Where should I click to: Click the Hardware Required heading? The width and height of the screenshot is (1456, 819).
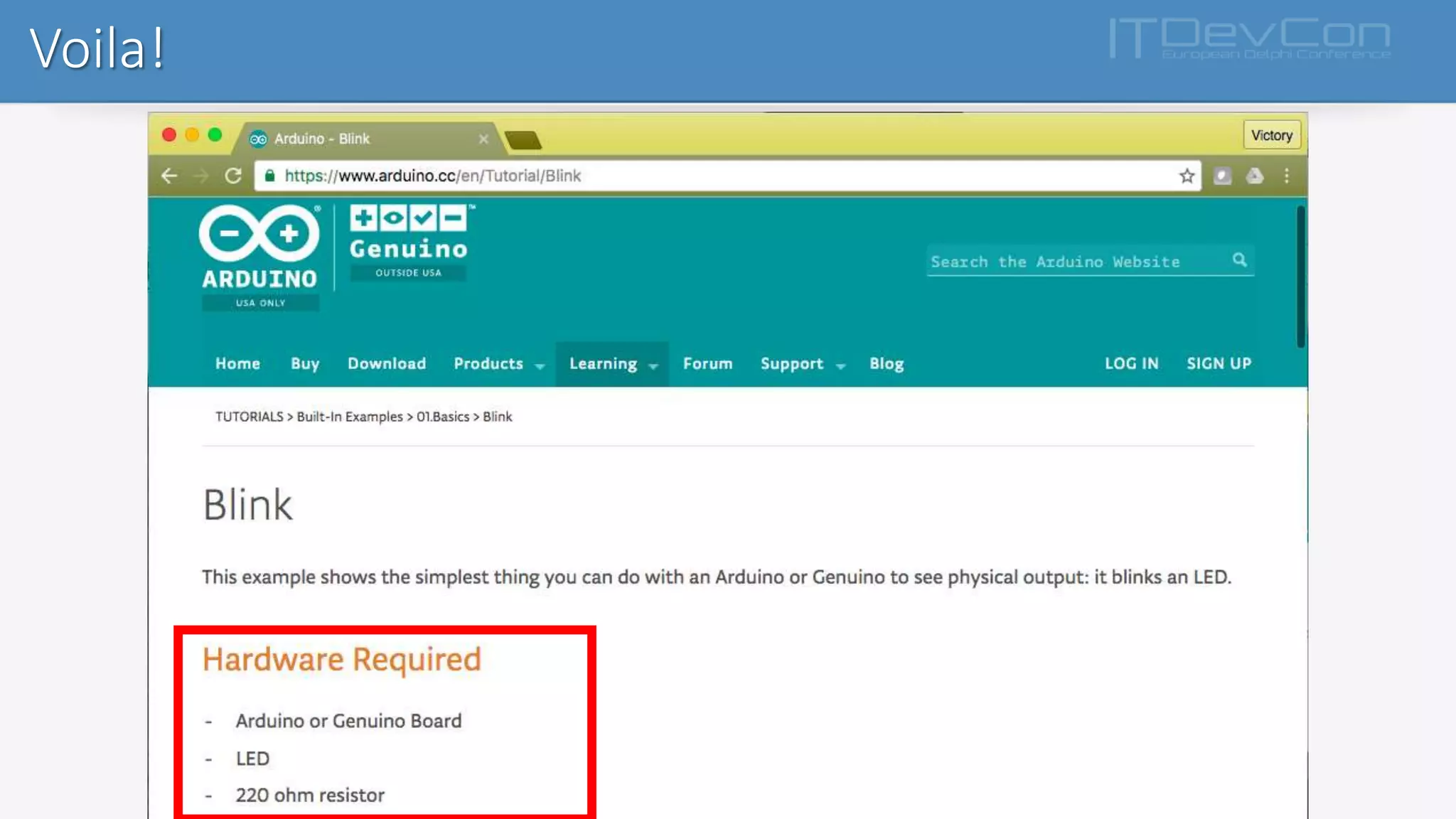pyautogui.click(x=342, y=659)
